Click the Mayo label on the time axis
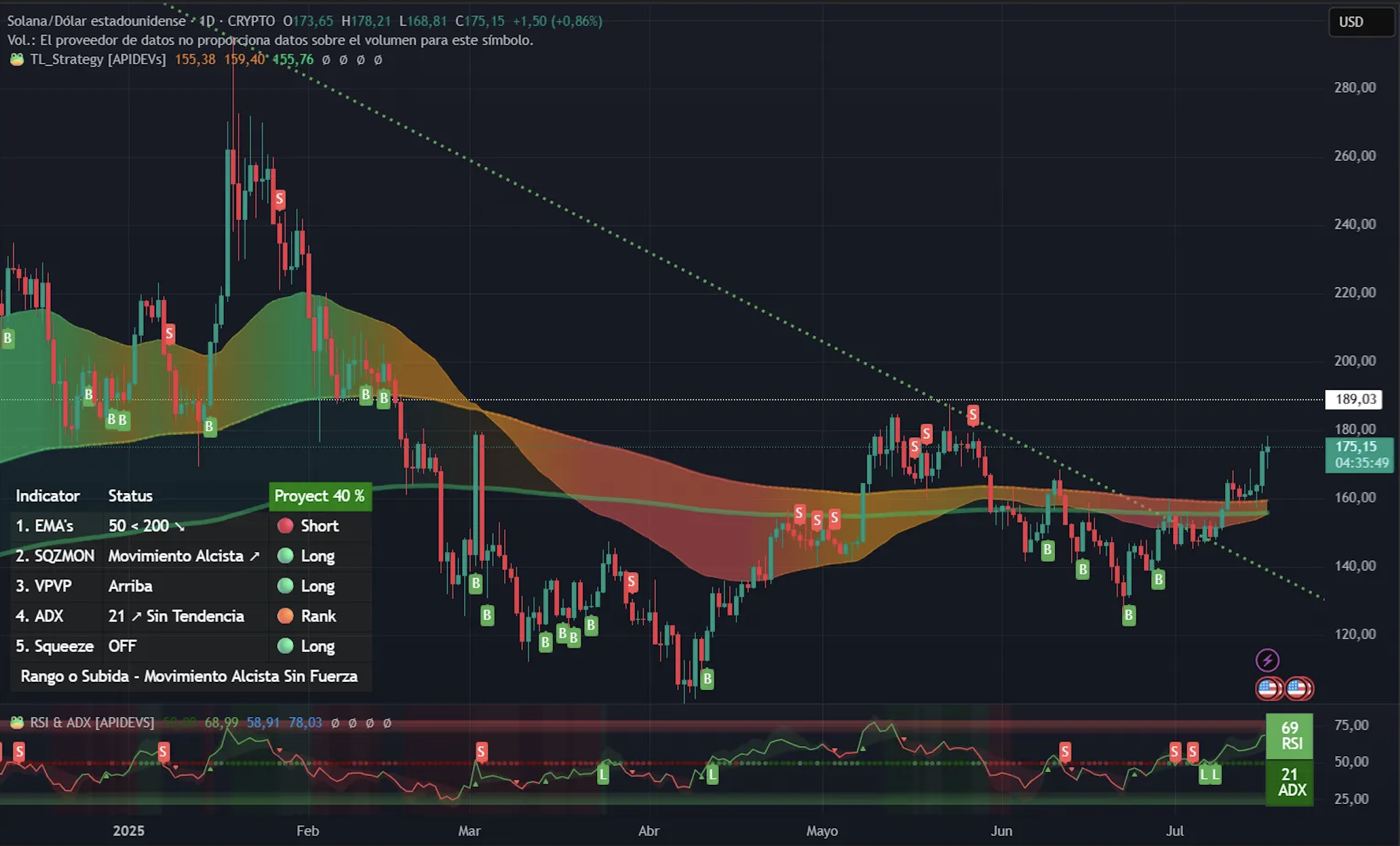Viewport: 1400px width, 846px height. point(822,831)
